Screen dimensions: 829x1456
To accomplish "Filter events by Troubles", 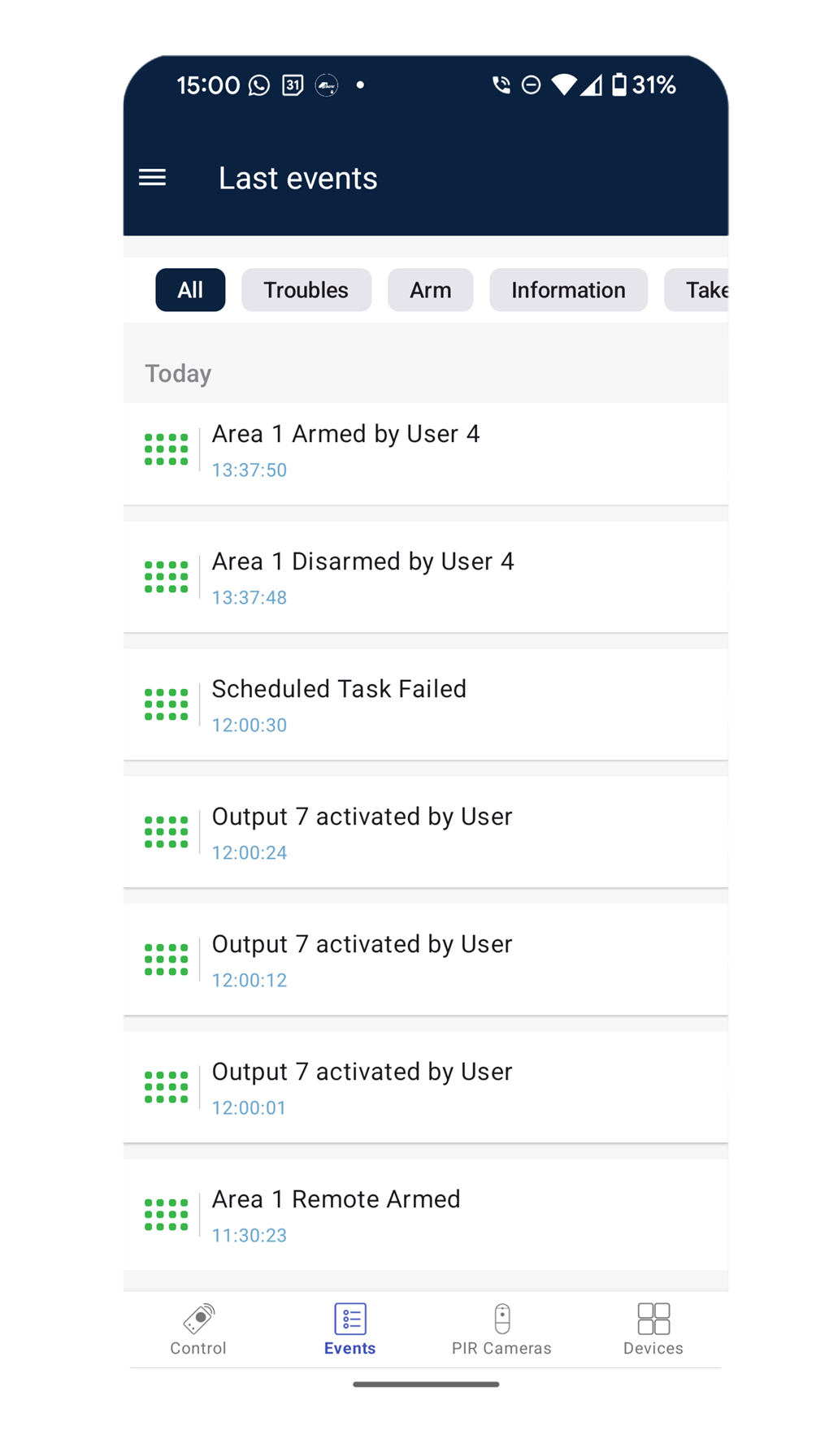I will click(x=306, y=290).
